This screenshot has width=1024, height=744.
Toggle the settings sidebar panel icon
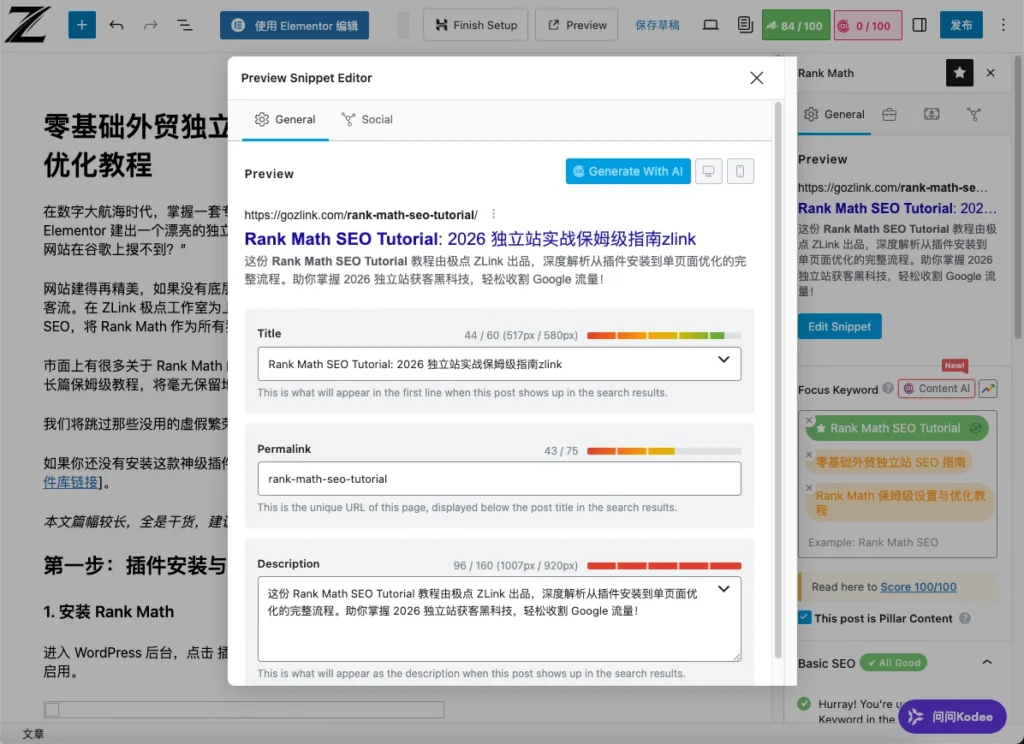(920, 25)
